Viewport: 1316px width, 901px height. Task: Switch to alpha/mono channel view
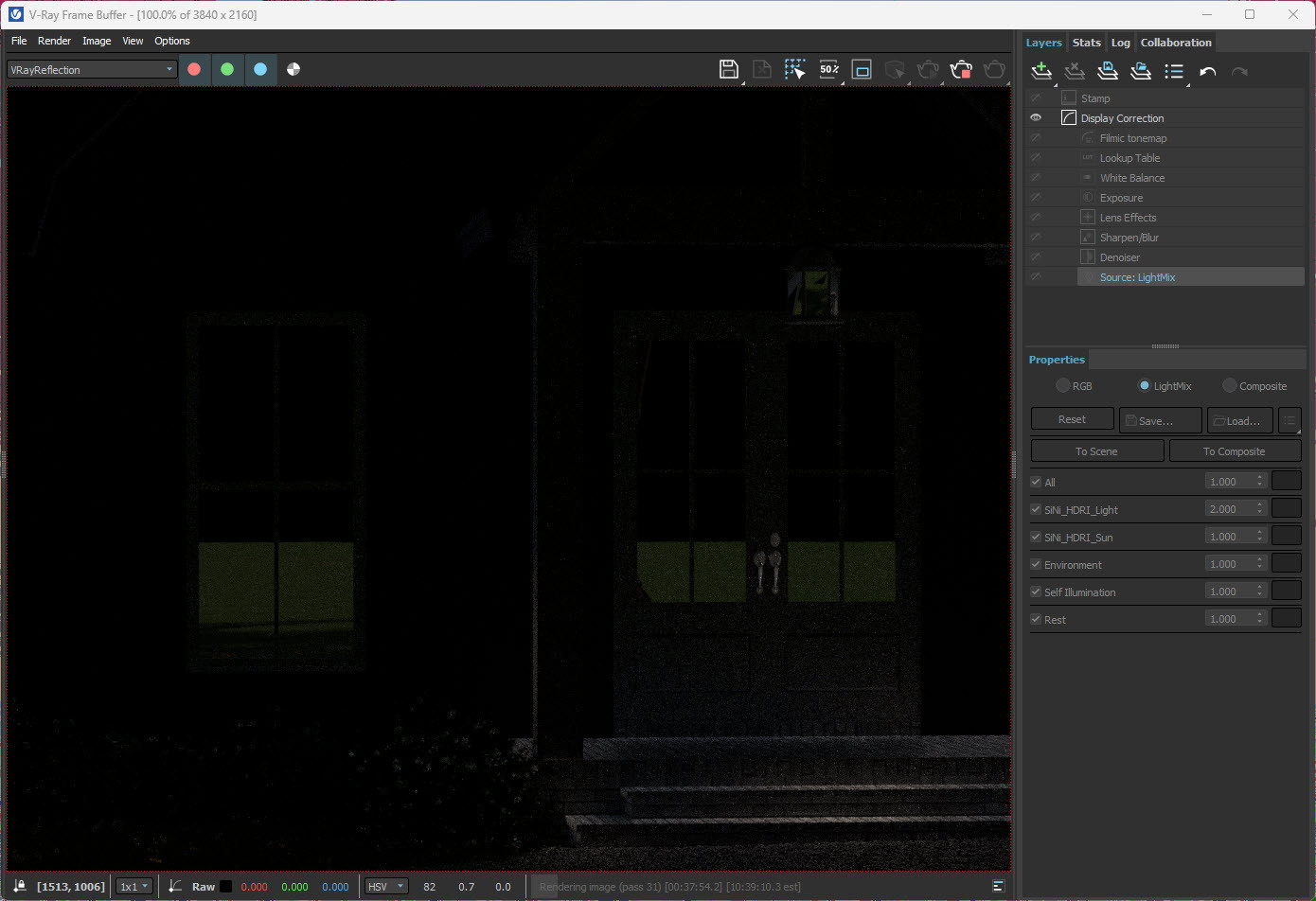pos(293,69)
